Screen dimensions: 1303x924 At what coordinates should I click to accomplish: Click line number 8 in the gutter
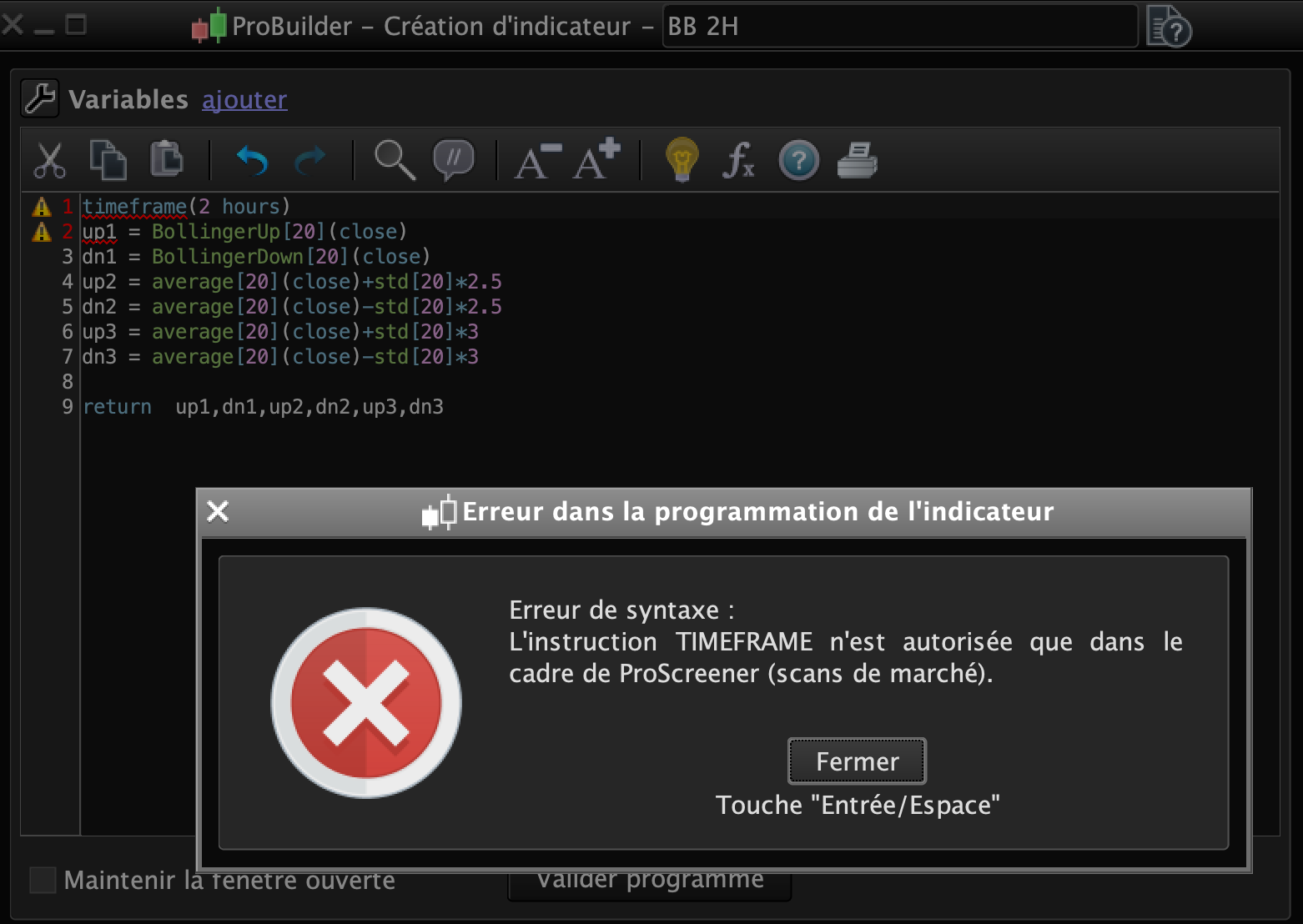(x=68, y=382)
